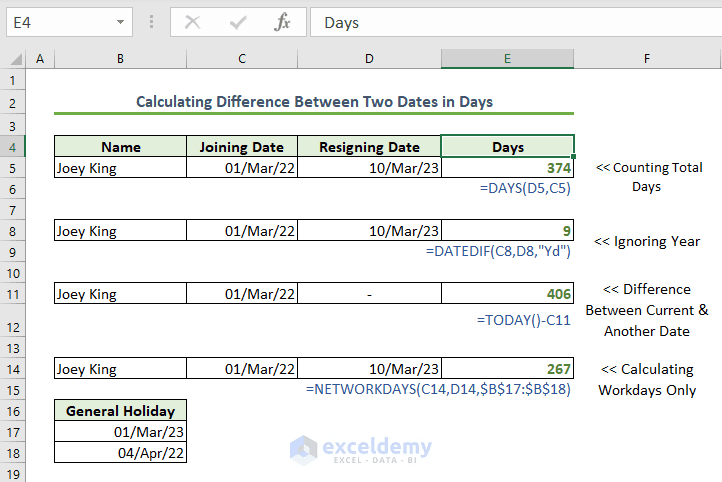The image size is (722, 482).
Task: Select column D header
Action: pos(369,59)
